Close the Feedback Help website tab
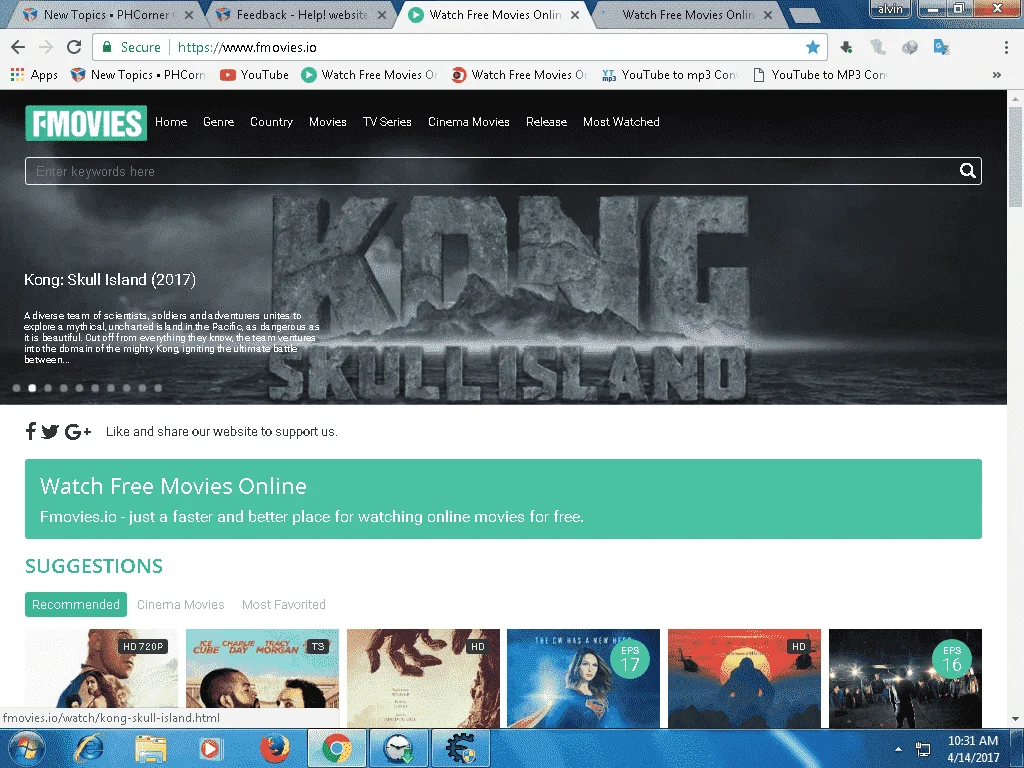1024x768 pixels. [x=382, y=14]
